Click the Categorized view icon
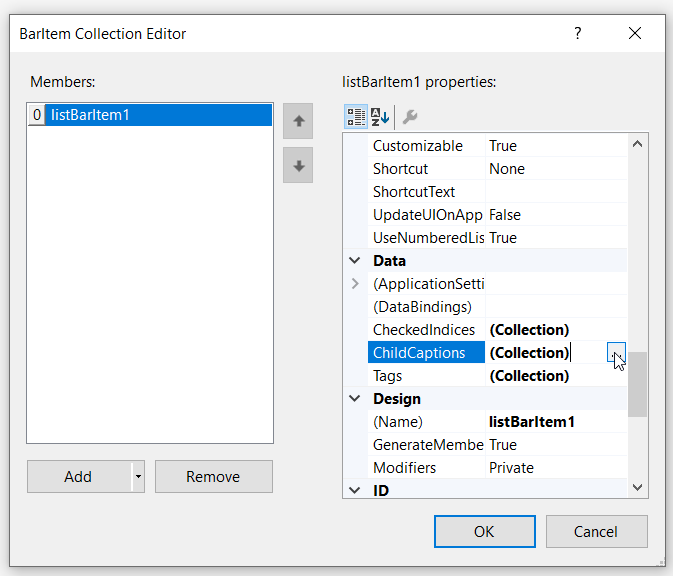The image size is (673, 576). [356, 117]
